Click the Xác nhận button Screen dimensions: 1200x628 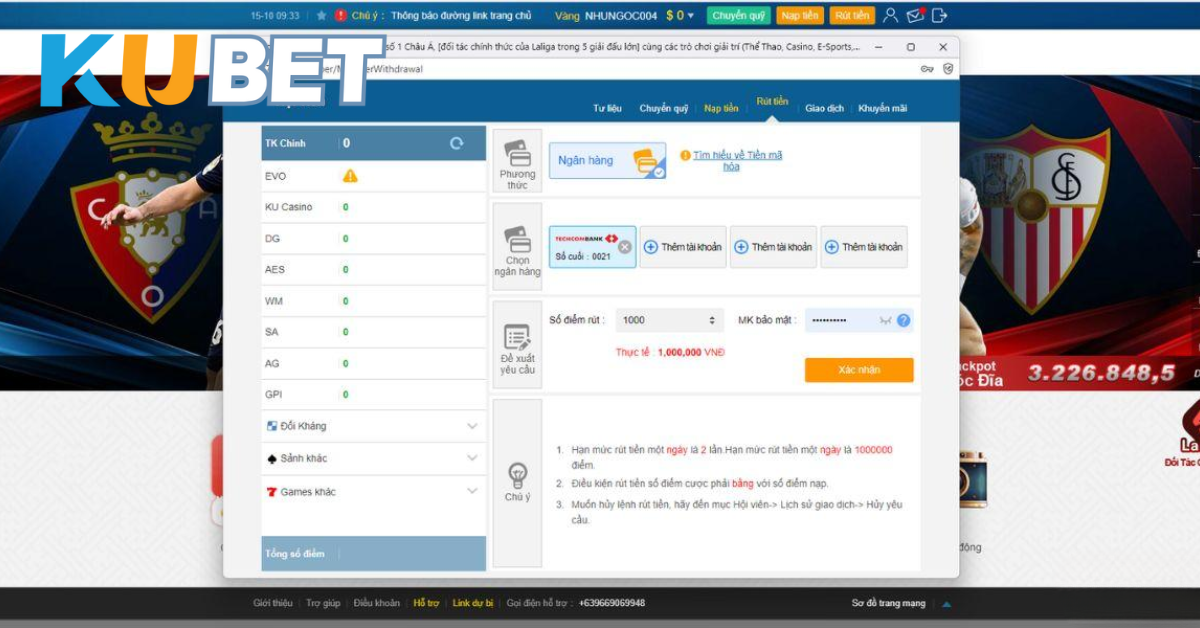tap(858, 370)
